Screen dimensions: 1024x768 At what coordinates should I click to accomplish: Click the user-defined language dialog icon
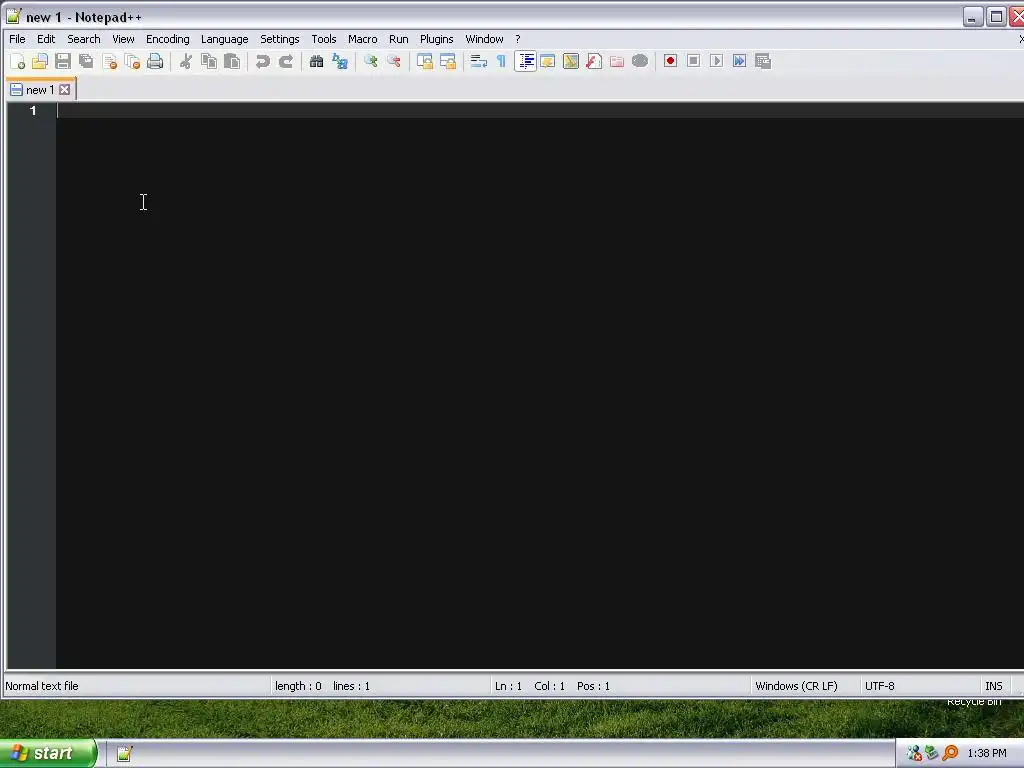[x=548, y=61]
